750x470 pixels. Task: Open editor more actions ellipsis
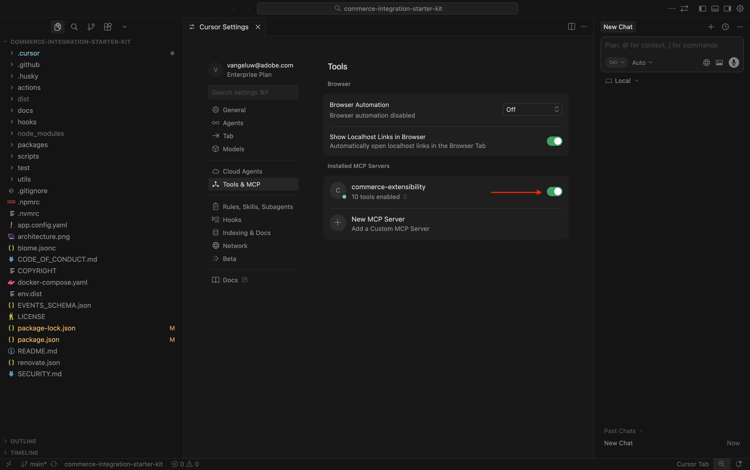[x=584, y=27]
